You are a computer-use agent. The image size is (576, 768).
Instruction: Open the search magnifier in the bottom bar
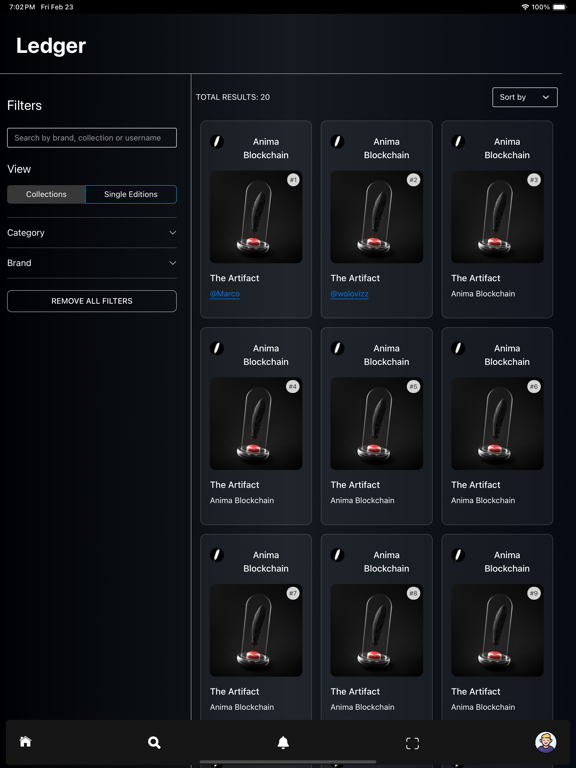[154, 743]
